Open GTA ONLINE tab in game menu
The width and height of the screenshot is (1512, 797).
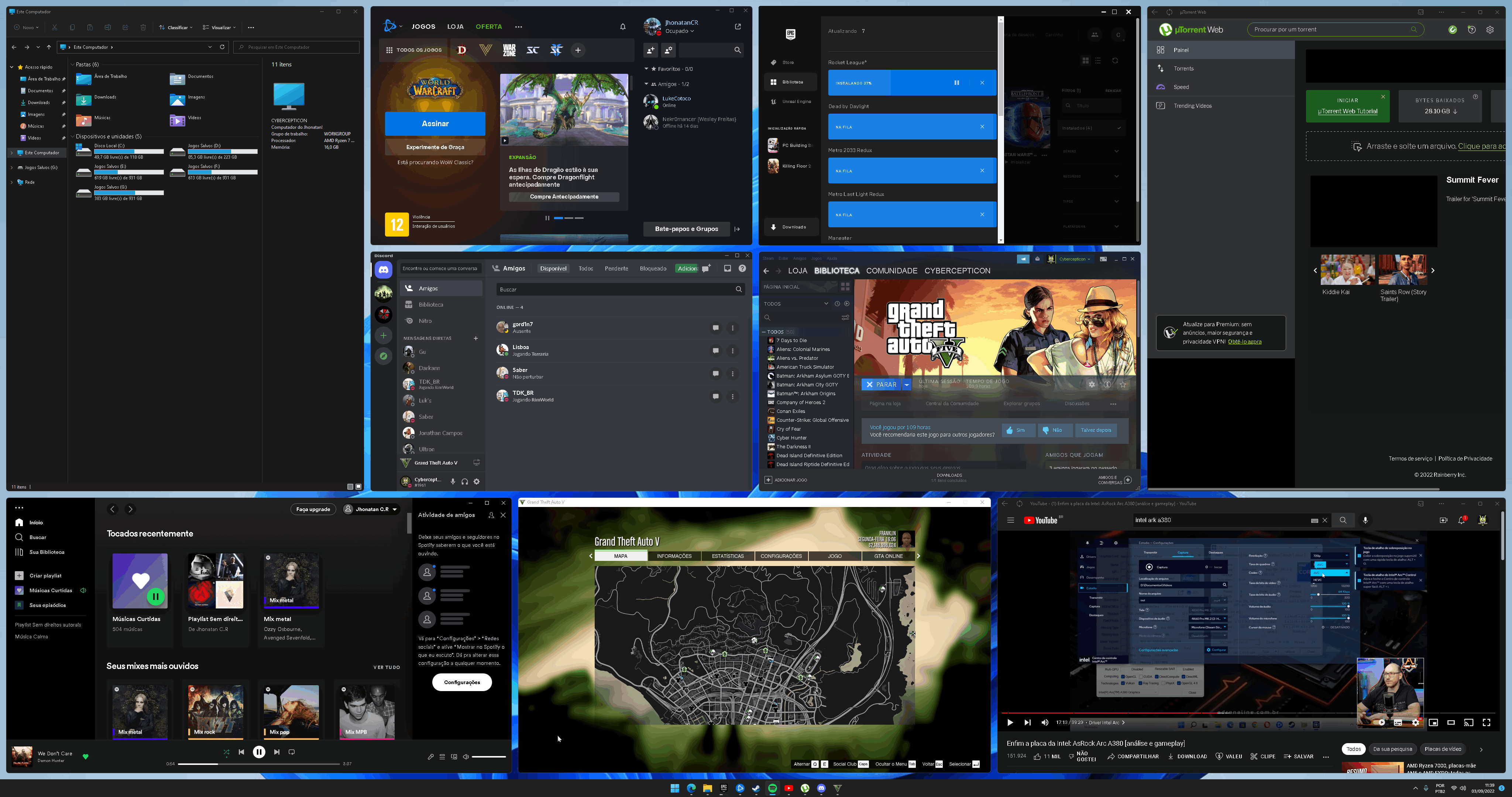tap(888, 556)
